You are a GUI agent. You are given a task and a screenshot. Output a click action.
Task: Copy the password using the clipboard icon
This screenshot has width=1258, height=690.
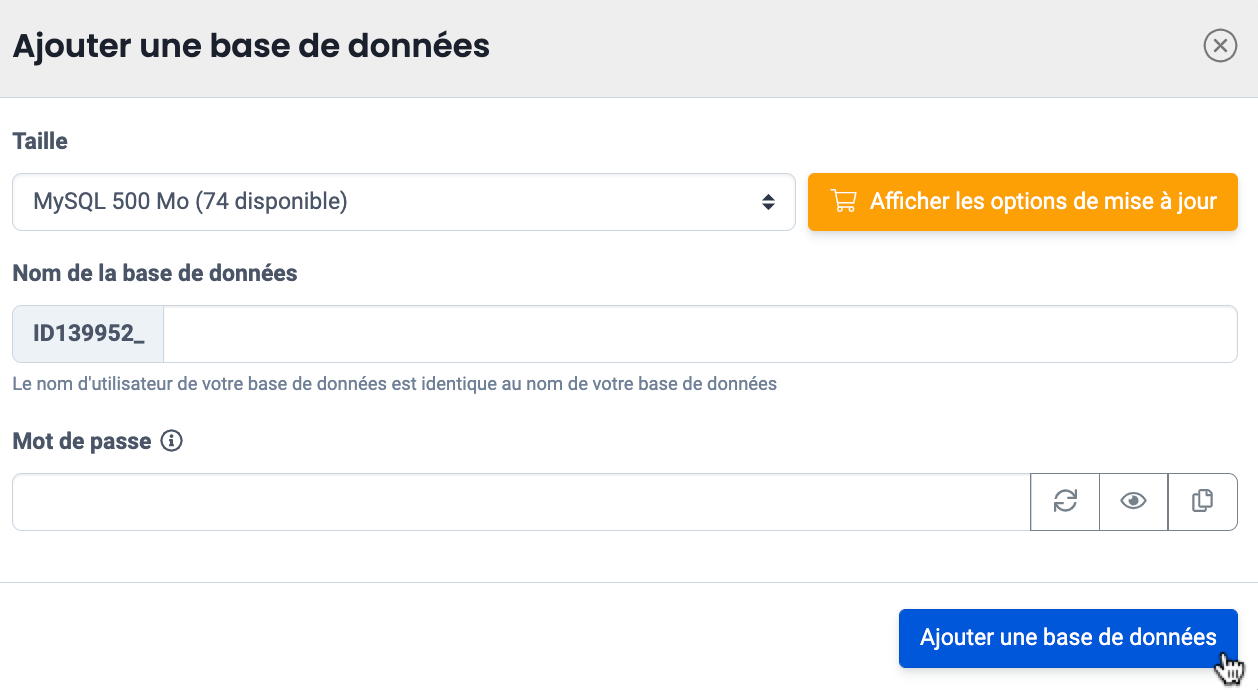(1203, 501)
